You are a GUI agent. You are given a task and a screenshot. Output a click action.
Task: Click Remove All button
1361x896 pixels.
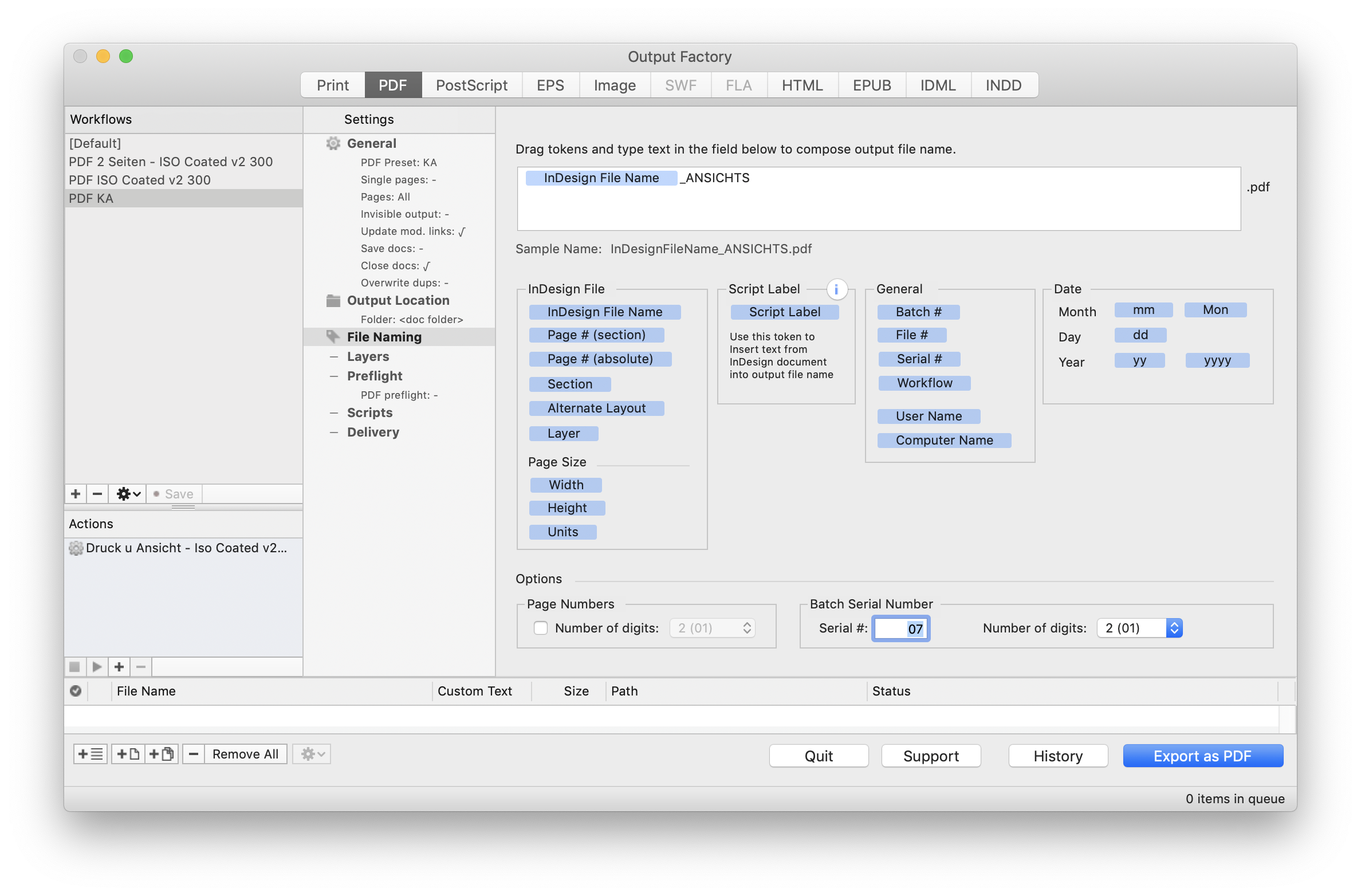click(245, 754)
